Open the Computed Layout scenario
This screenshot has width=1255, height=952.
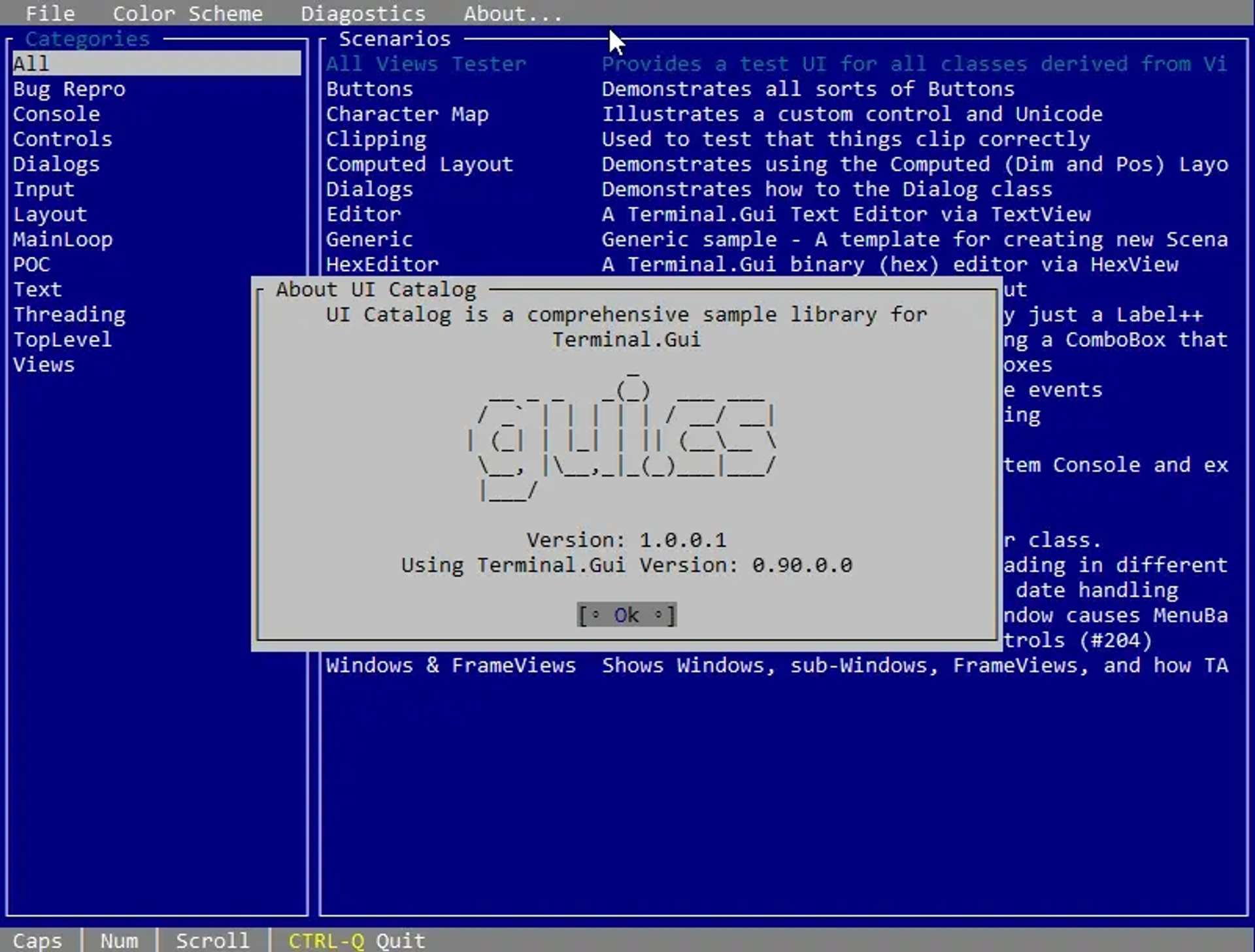point(419,164)
